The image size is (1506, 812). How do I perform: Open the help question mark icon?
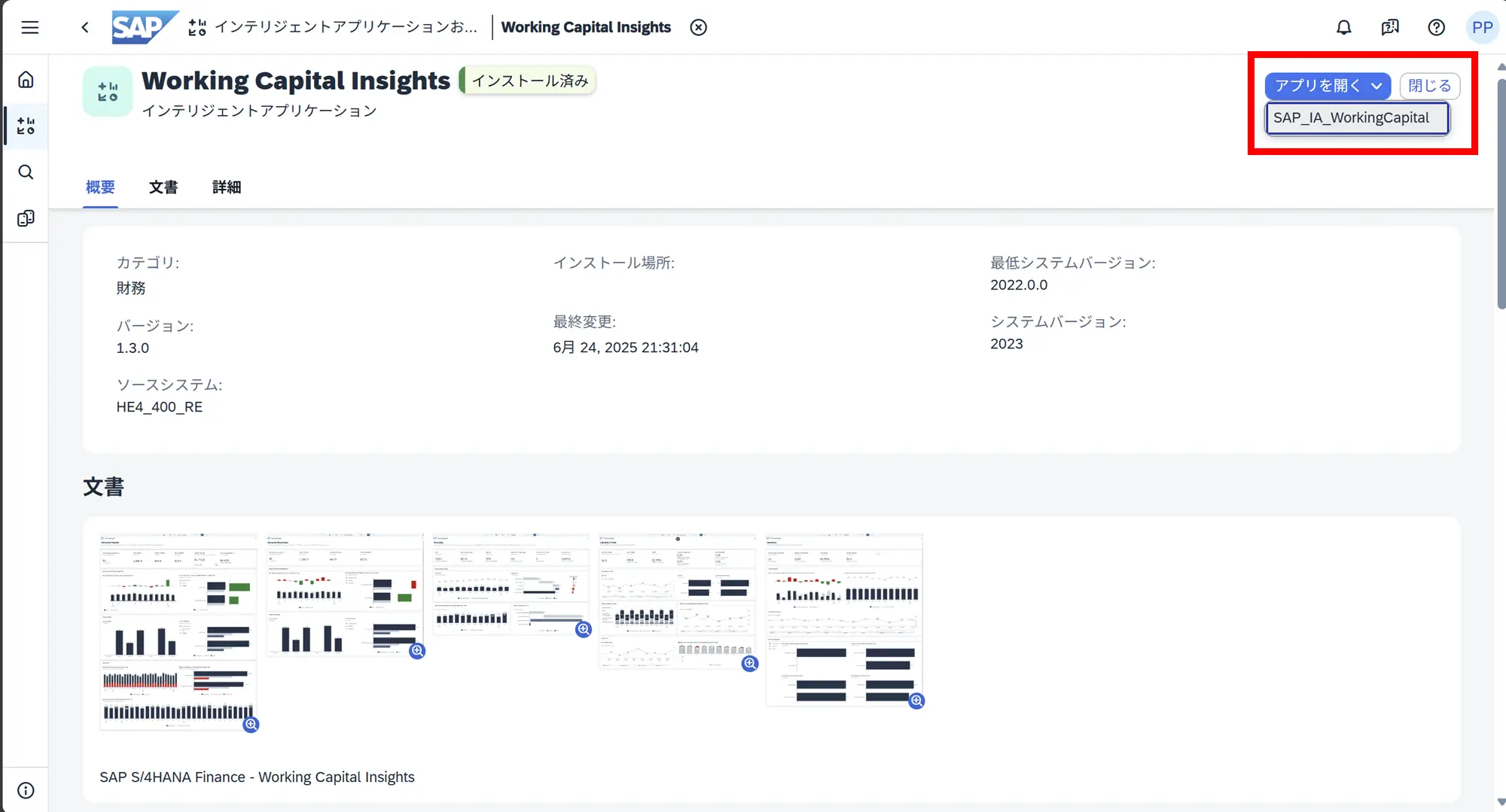(x=1436, y=28)
